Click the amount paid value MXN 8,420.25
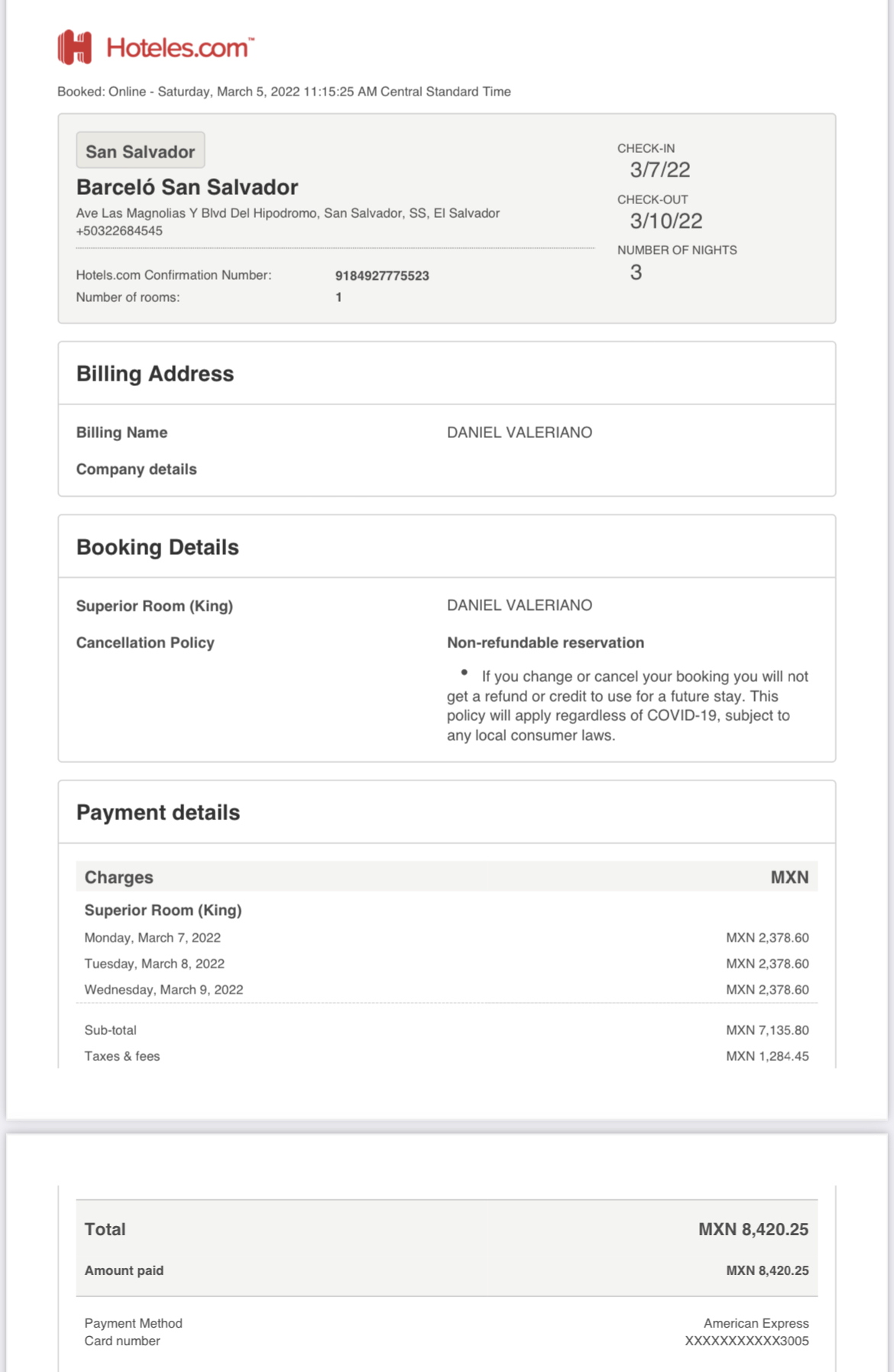Viewport: 894px width, 1372px height. click(767, 1270)
